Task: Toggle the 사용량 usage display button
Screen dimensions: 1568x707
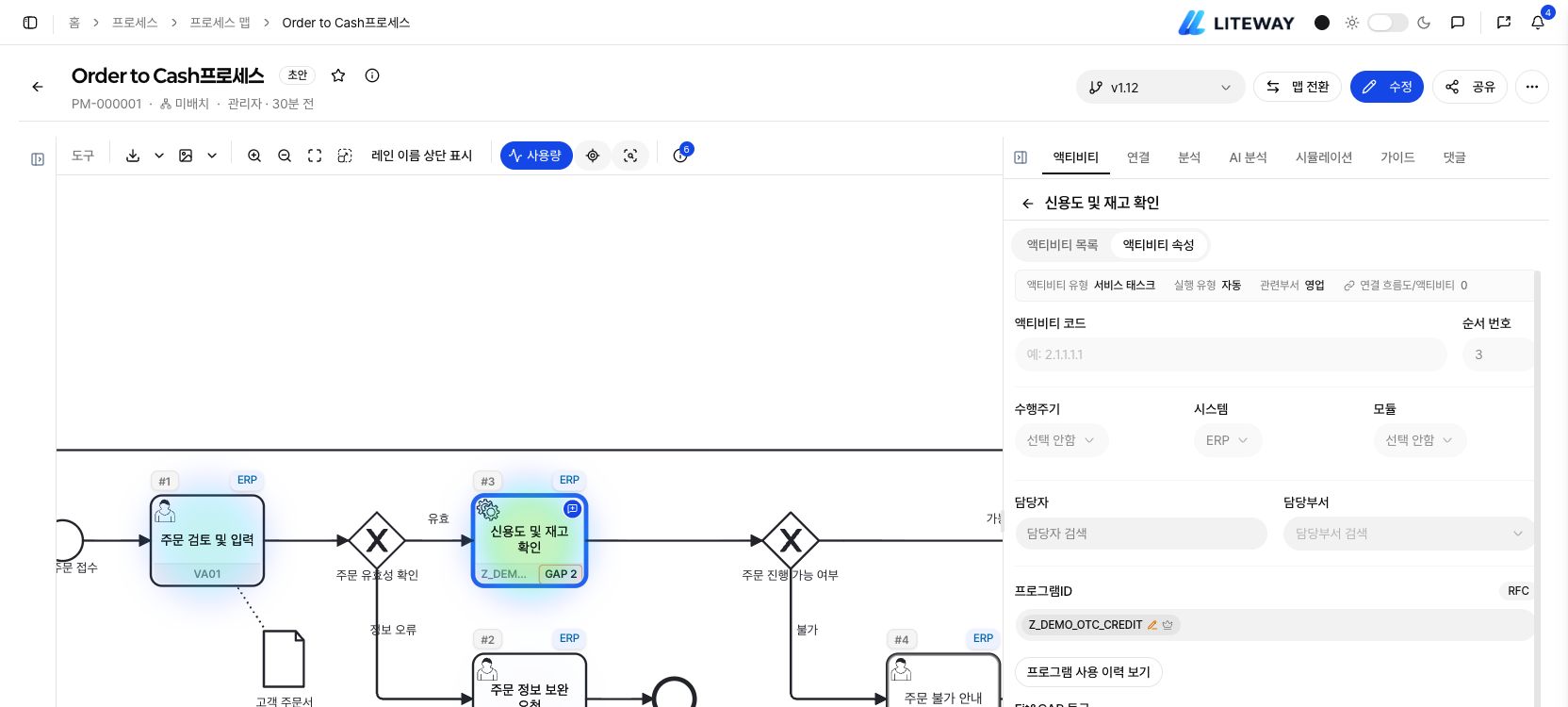Action: [536, 156]
